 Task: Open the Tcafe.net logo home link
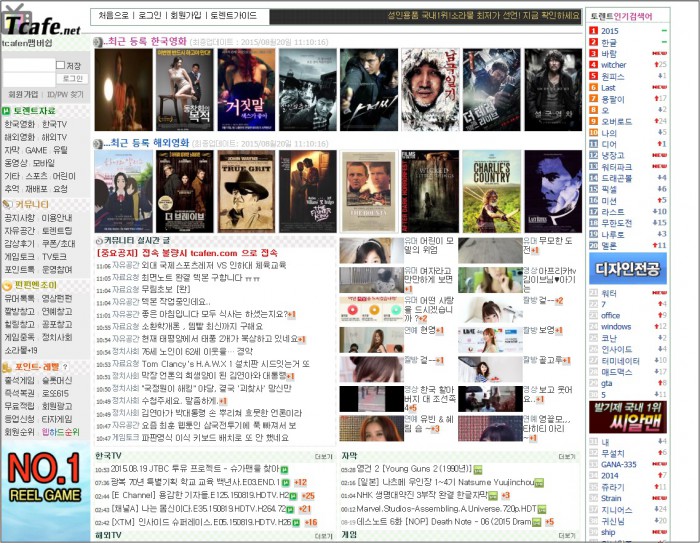[41, 21]
